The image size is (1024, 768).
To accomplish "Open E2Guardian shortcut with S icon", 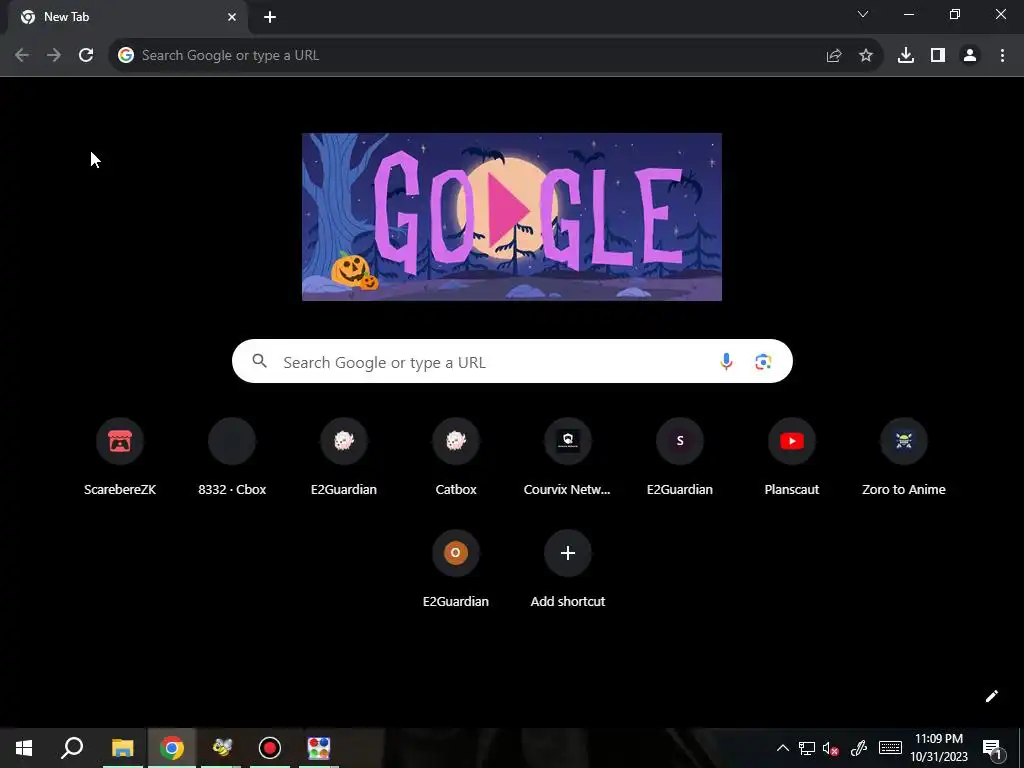I will pos(680,457).
